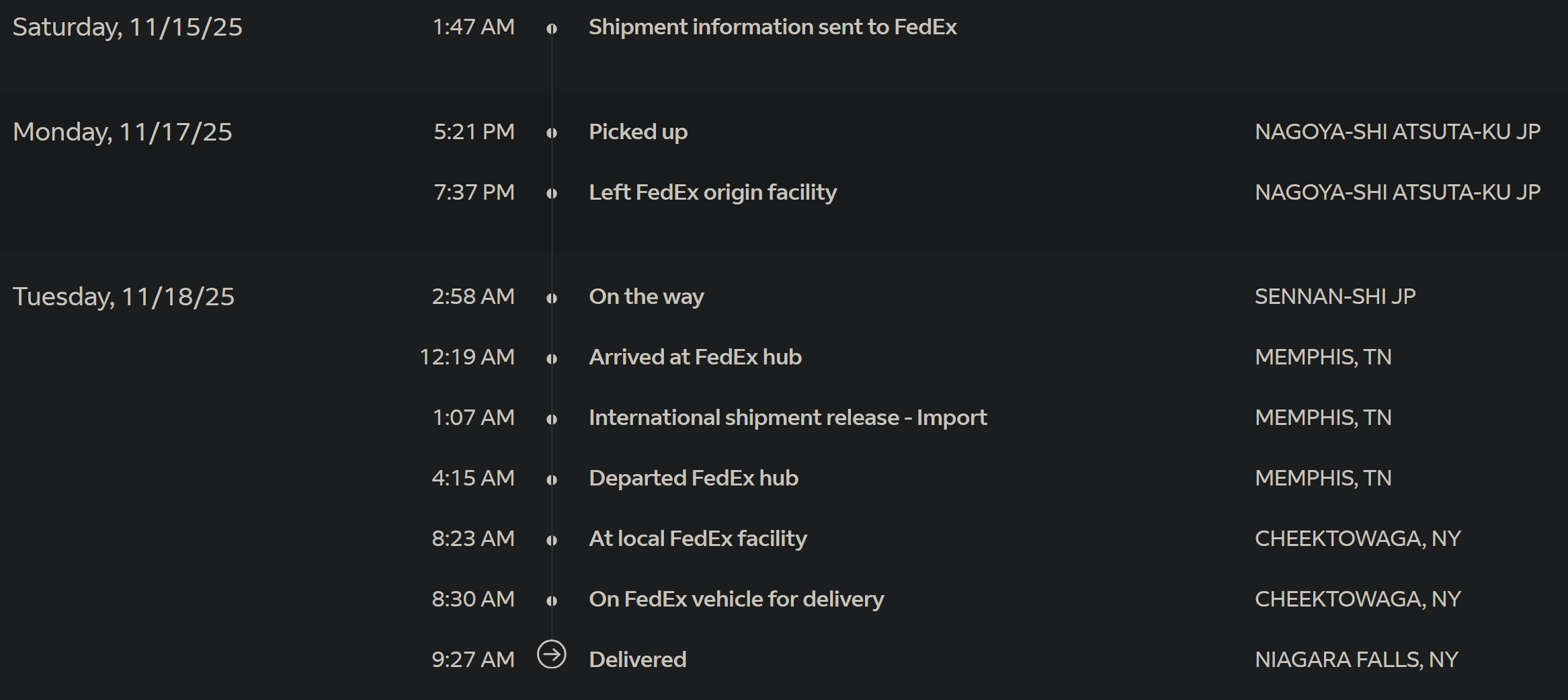The height and width of the screenshot is (700, 1568).
Task: Click Shipment information sent to FedEx text
Action: tap(773, 27)
